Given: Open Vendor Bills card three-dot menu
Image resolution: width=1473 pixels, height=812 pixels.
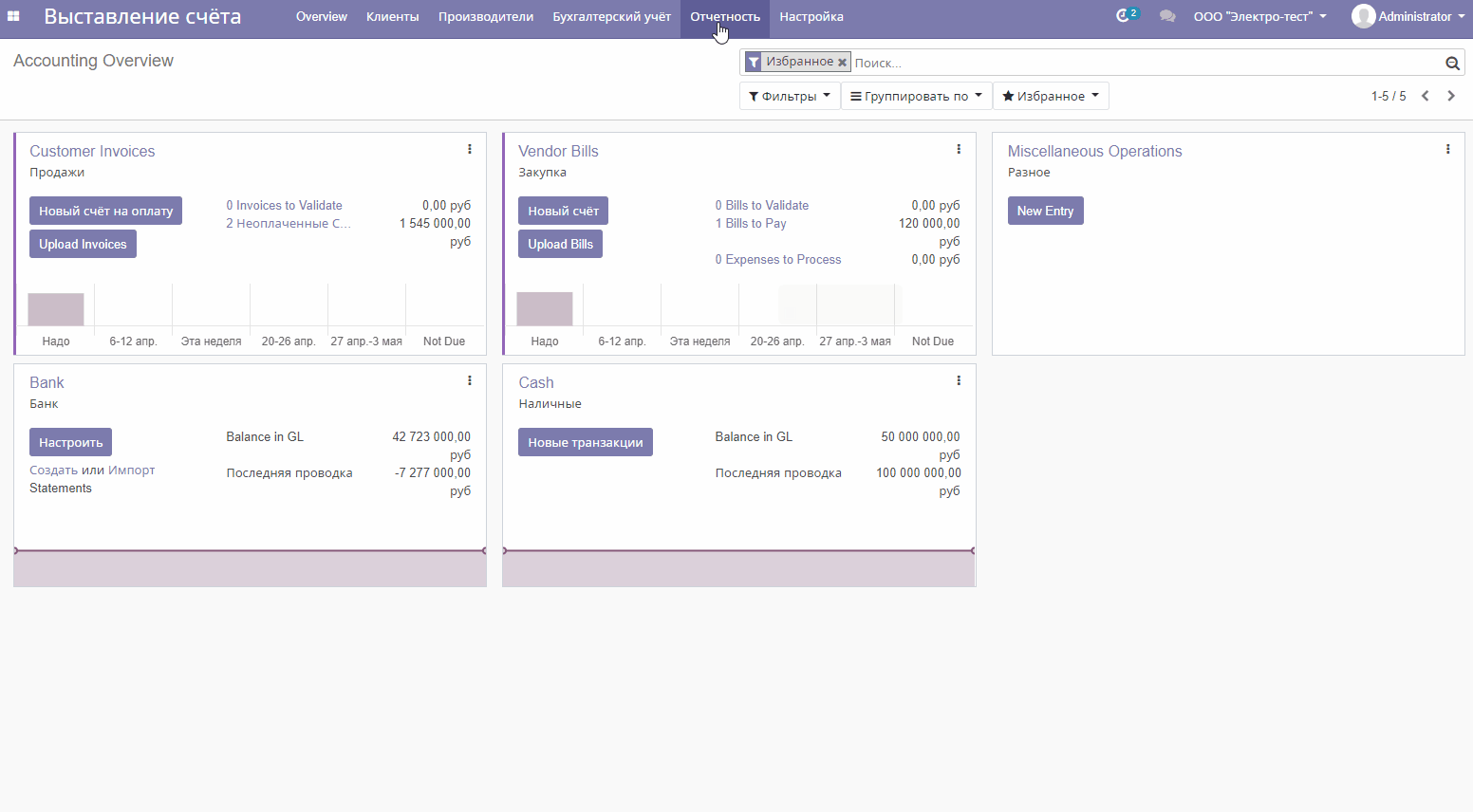Looking at the screenshot, I should click(x=959, y=149).
